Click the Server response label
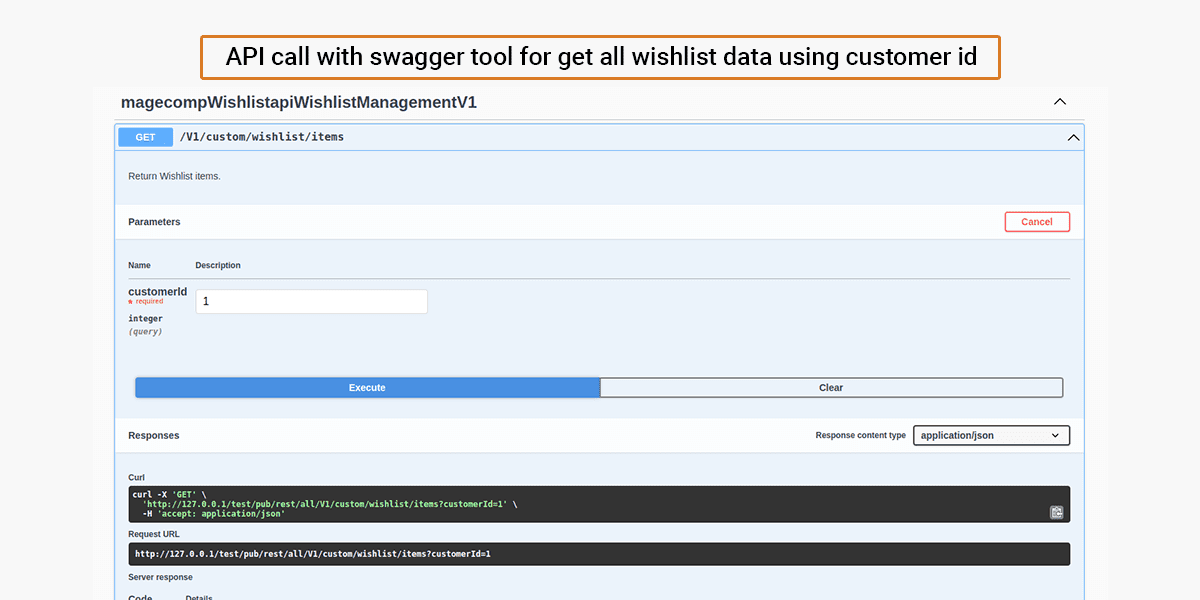1200x600 pixels. 160,577
